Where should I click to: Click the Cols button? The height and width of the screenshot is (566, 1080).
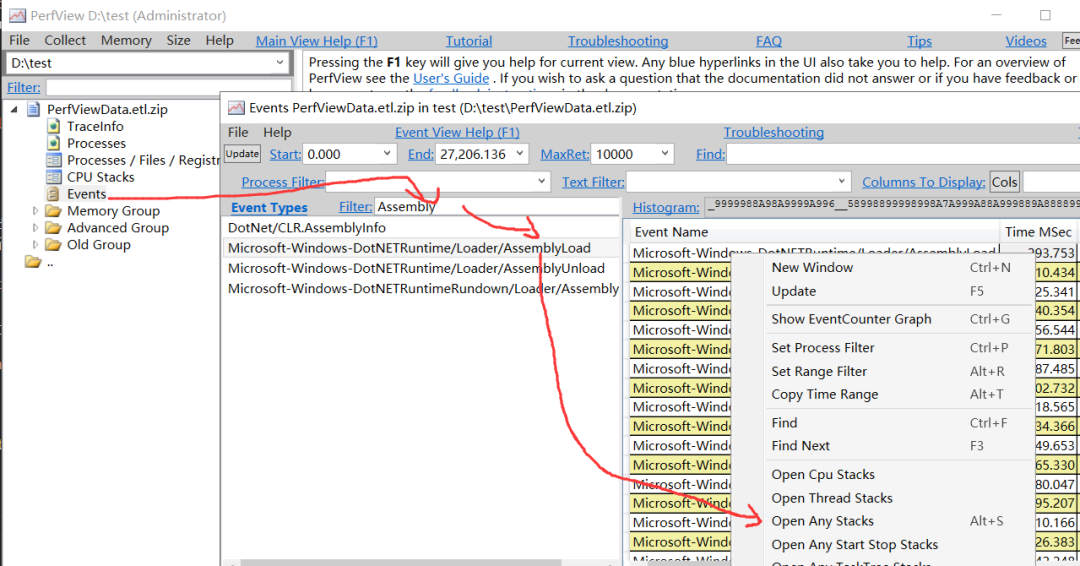point(1004,182)
